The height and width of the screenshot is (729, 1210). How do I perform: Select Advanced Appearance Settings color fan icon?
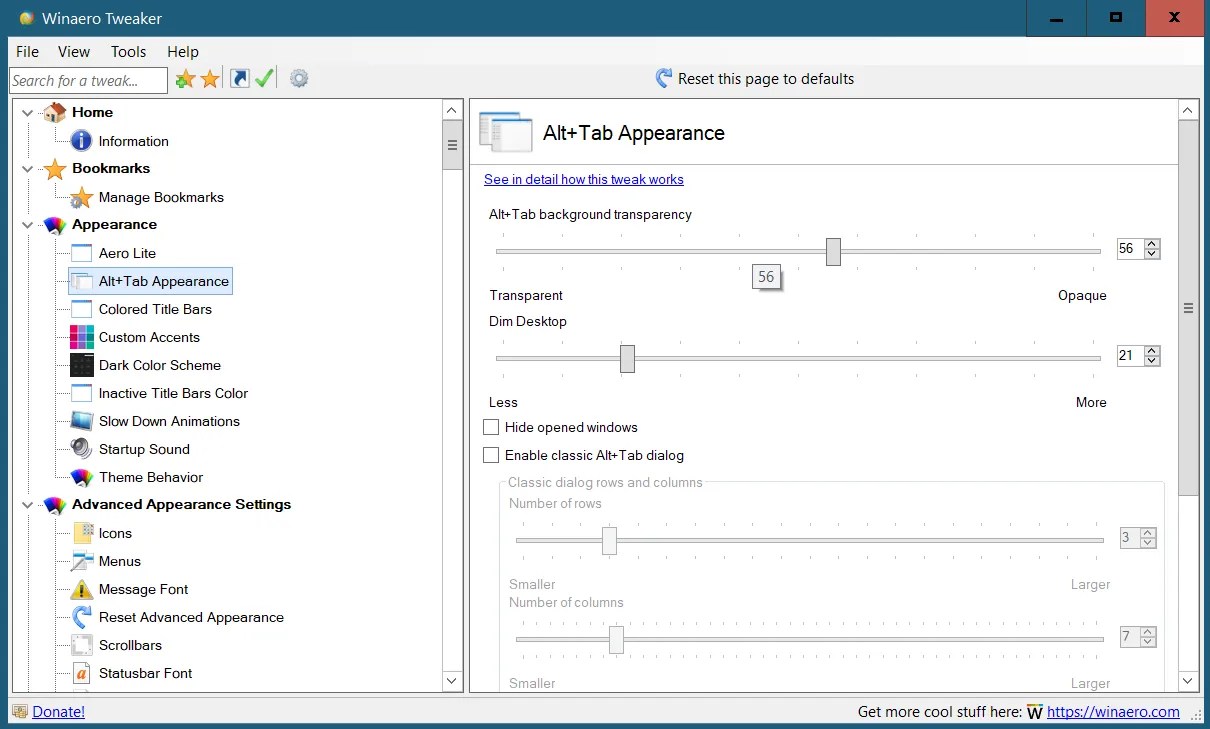[55, 505]
